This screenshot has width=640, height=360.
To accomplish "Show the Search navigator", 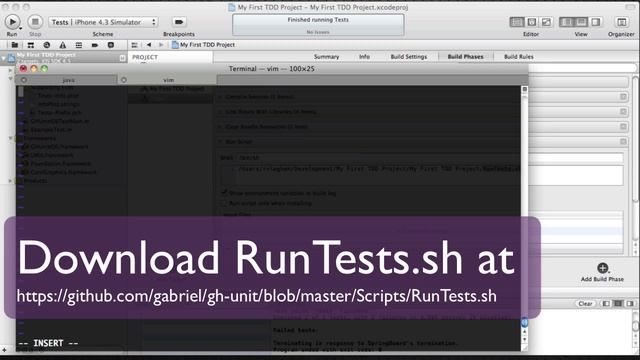I will point(47,45).
